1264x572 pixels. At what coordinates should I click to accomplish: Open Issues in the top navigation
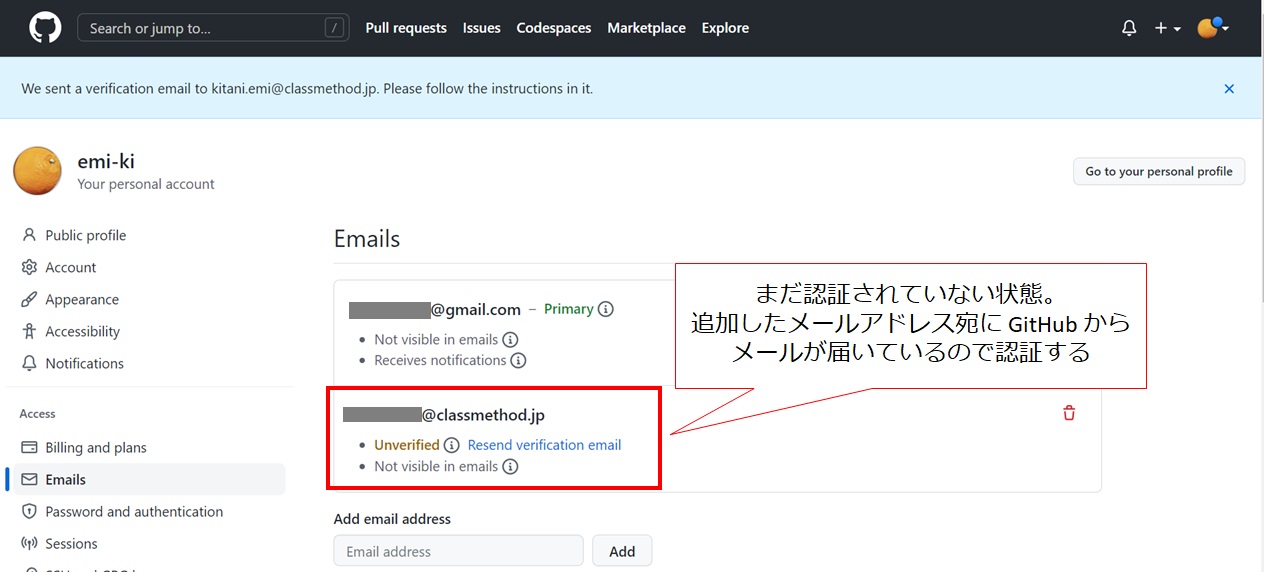481,28
